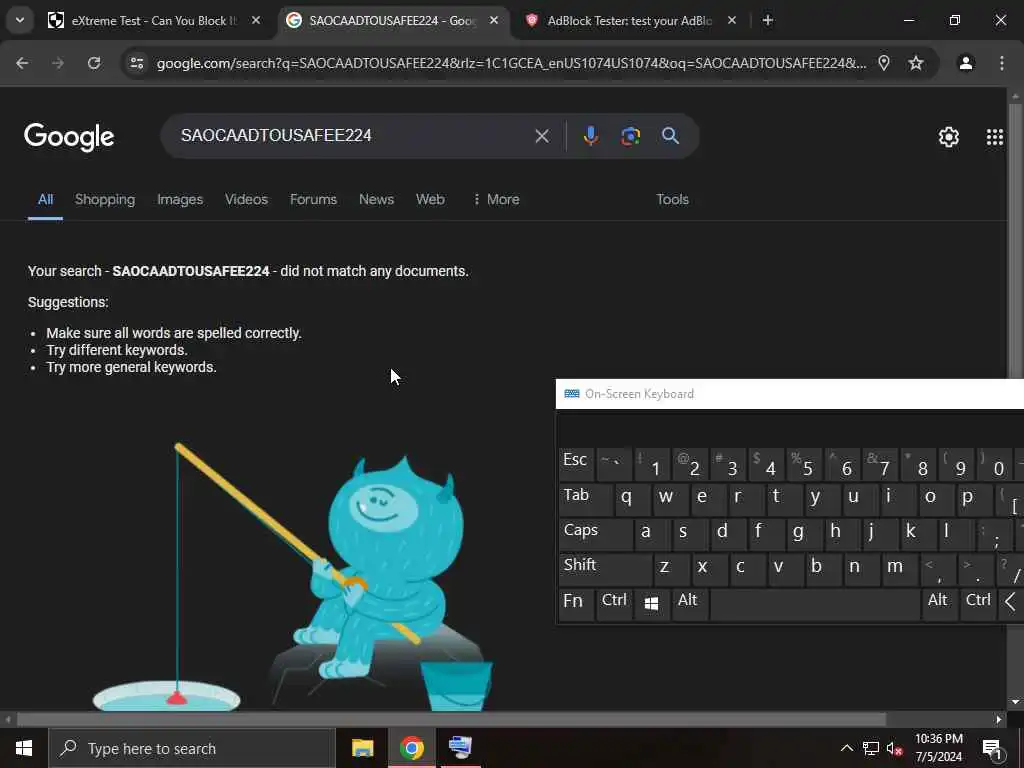Viewport: 1024px width, 768px height.
Task: Toggle the right Alt key on On-Screen Keyboard
Action: 938,605
